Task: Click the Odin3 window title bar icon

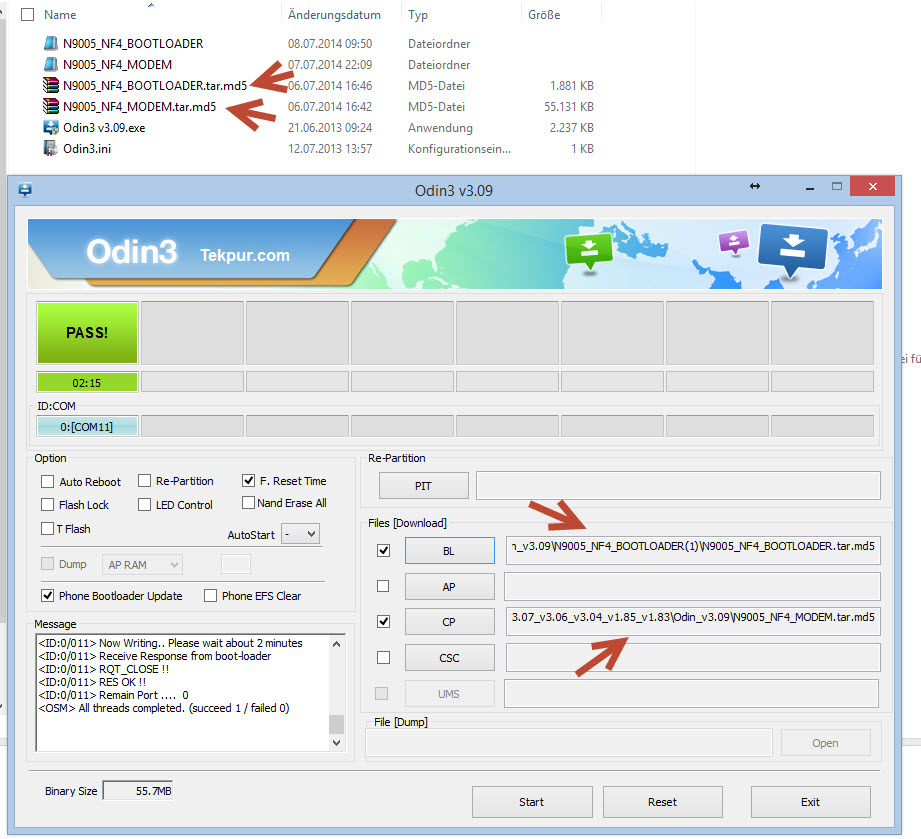Action: tap(25, 190)
